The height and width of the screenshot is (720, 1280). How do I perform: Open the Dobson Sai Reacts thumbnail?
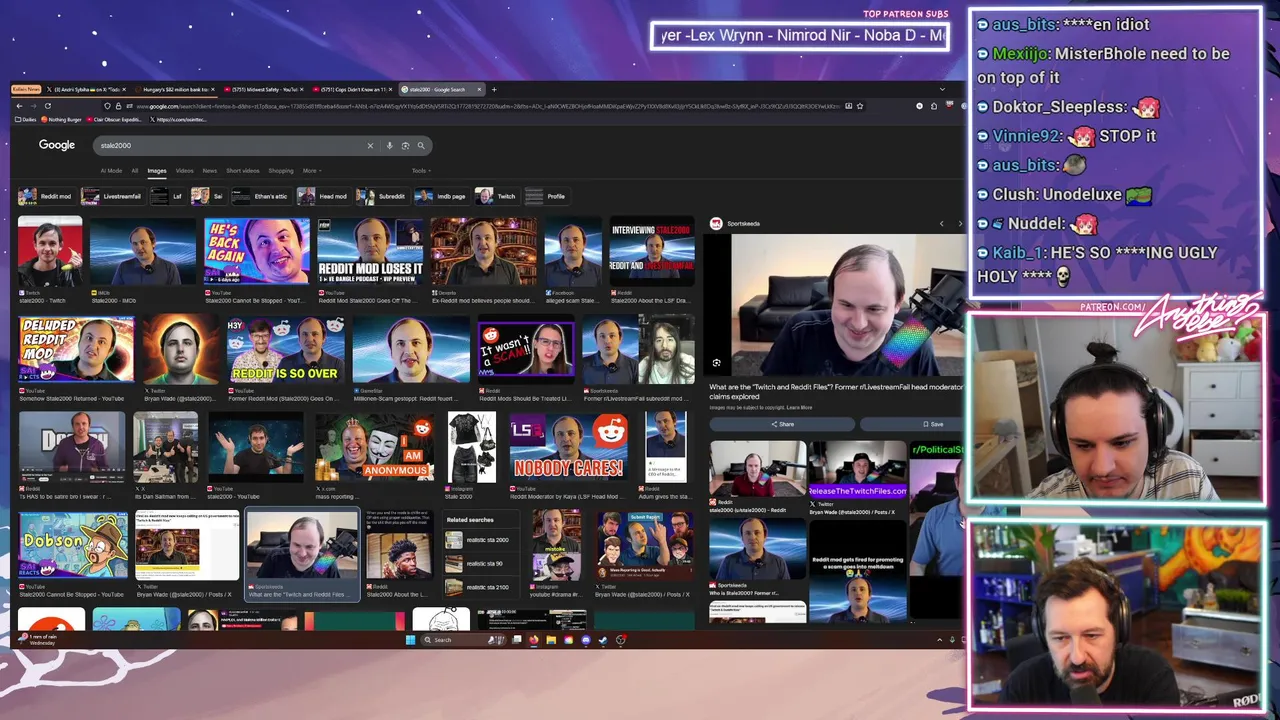tap(73, 545)
